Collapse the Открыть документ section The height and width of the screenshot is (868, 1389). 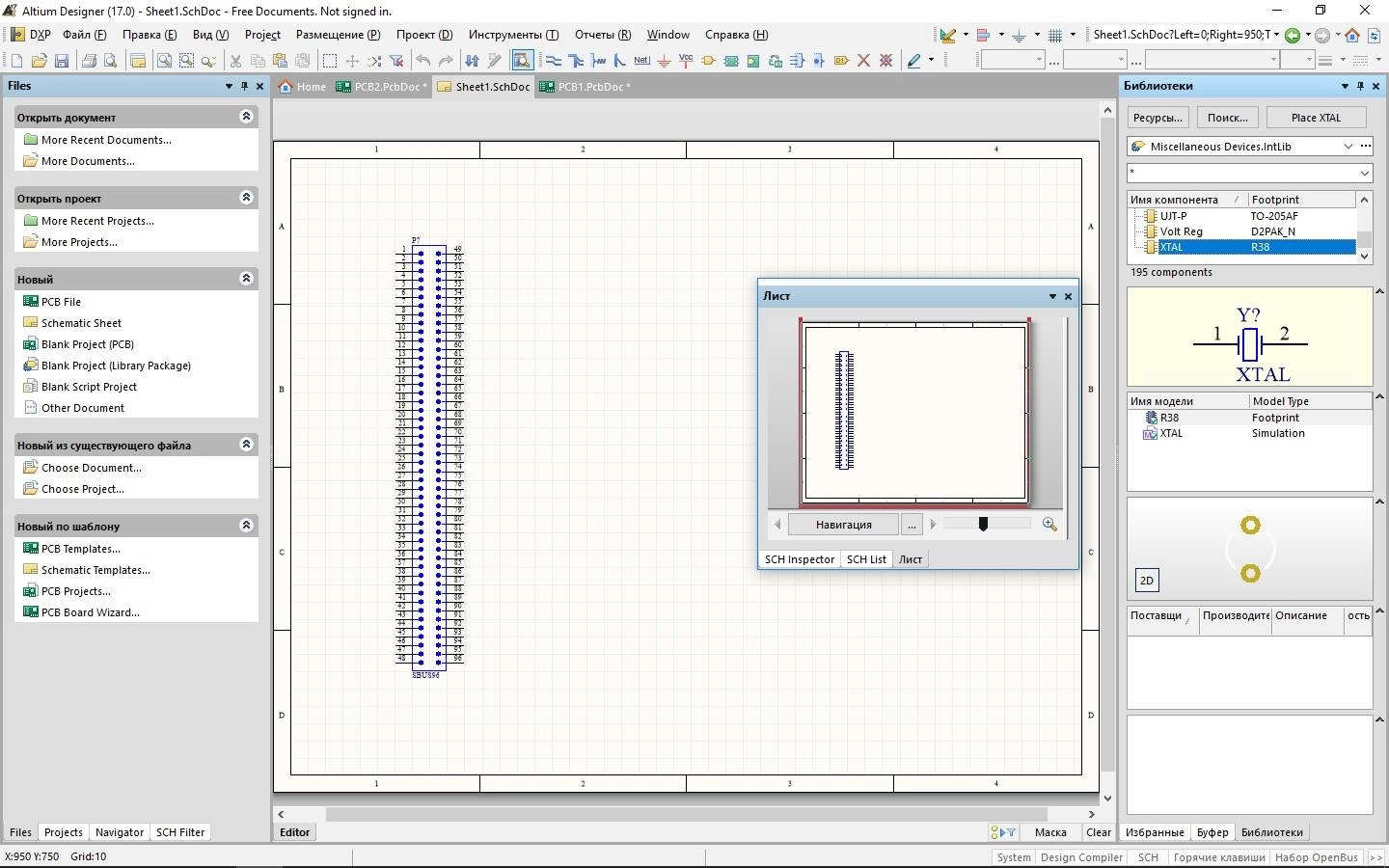coord(246,116)
